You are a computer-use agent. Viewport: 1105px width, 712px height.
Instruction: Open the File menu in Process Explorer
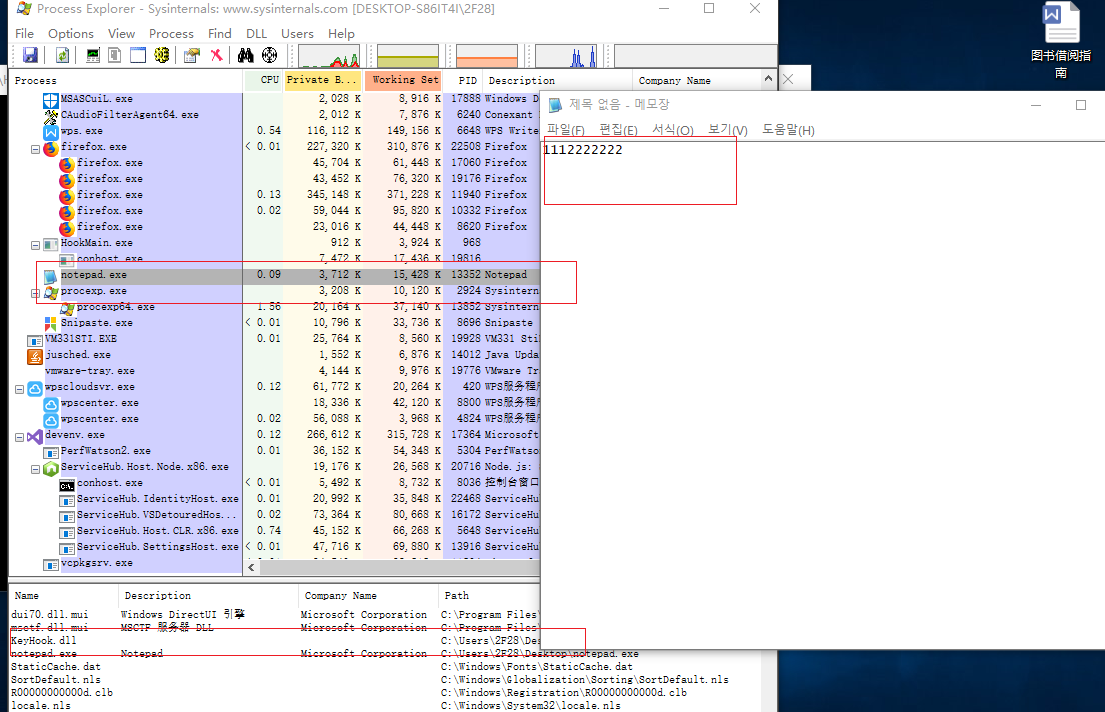point(24,33)
